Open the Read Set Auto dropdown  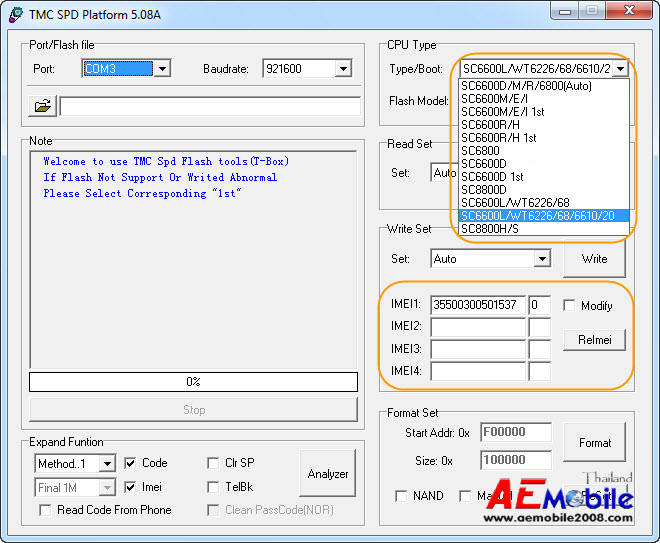point(444,173)
